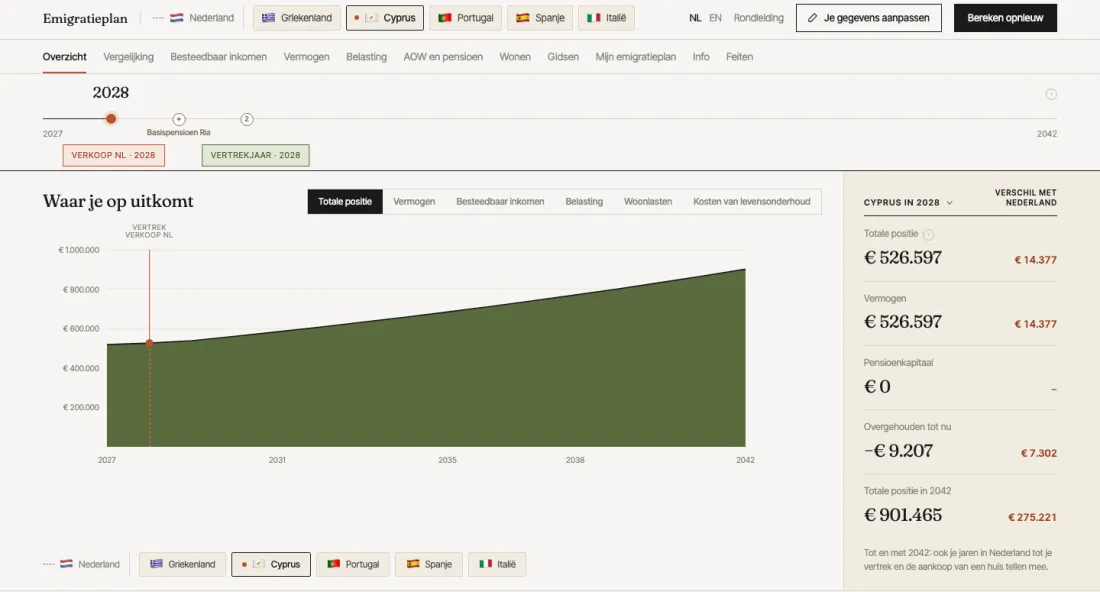Click the orange departure point on the chart
1100x592 pixels.
click(149, 343)
